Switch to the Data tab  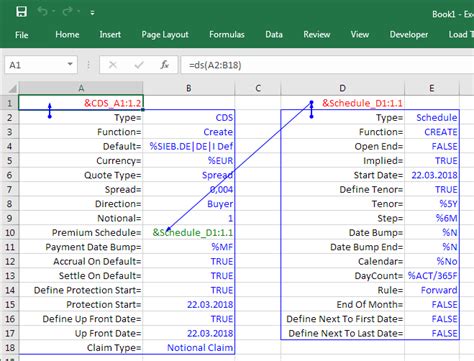coord(274,35)
